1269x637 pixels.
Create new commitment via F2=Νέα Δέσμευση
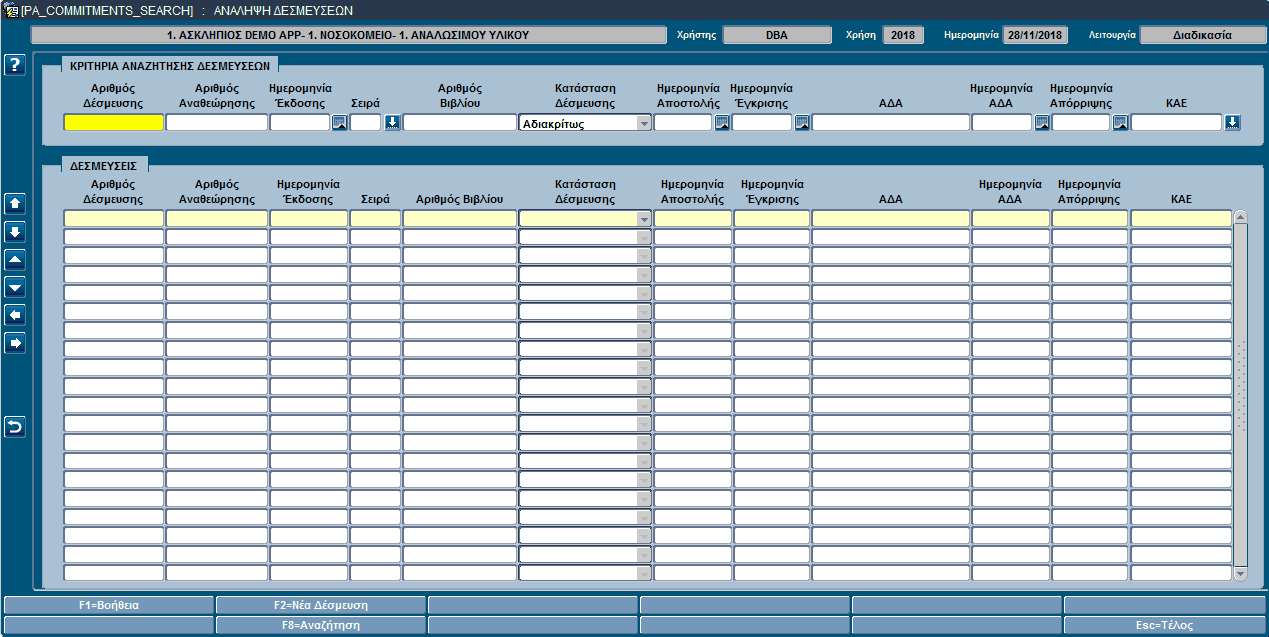tap(320, 605)
